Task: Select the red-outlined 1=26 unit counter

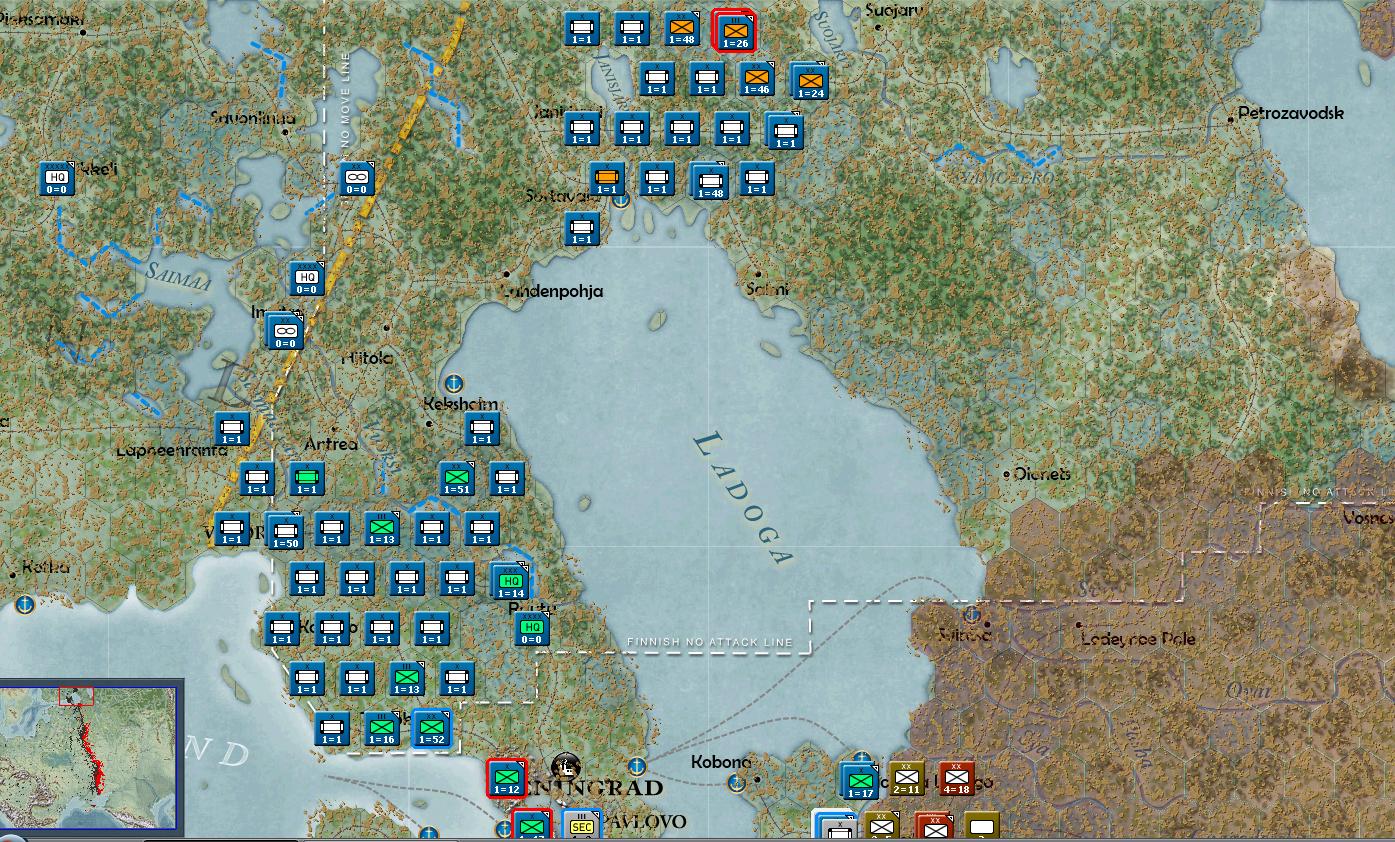Action: click(734, 32)
